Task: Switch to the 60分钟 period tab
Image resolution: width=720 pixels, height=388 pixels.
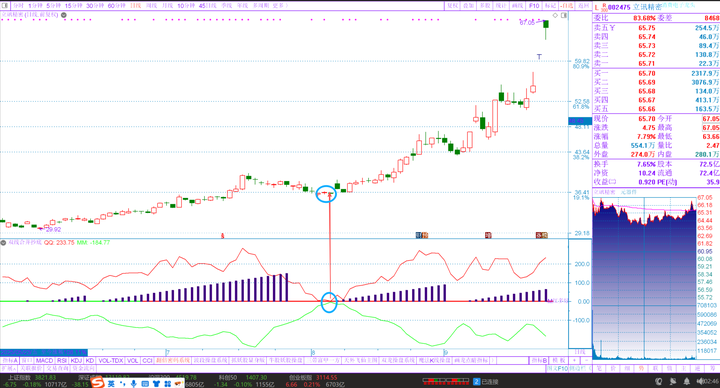Action: [117, 6]
